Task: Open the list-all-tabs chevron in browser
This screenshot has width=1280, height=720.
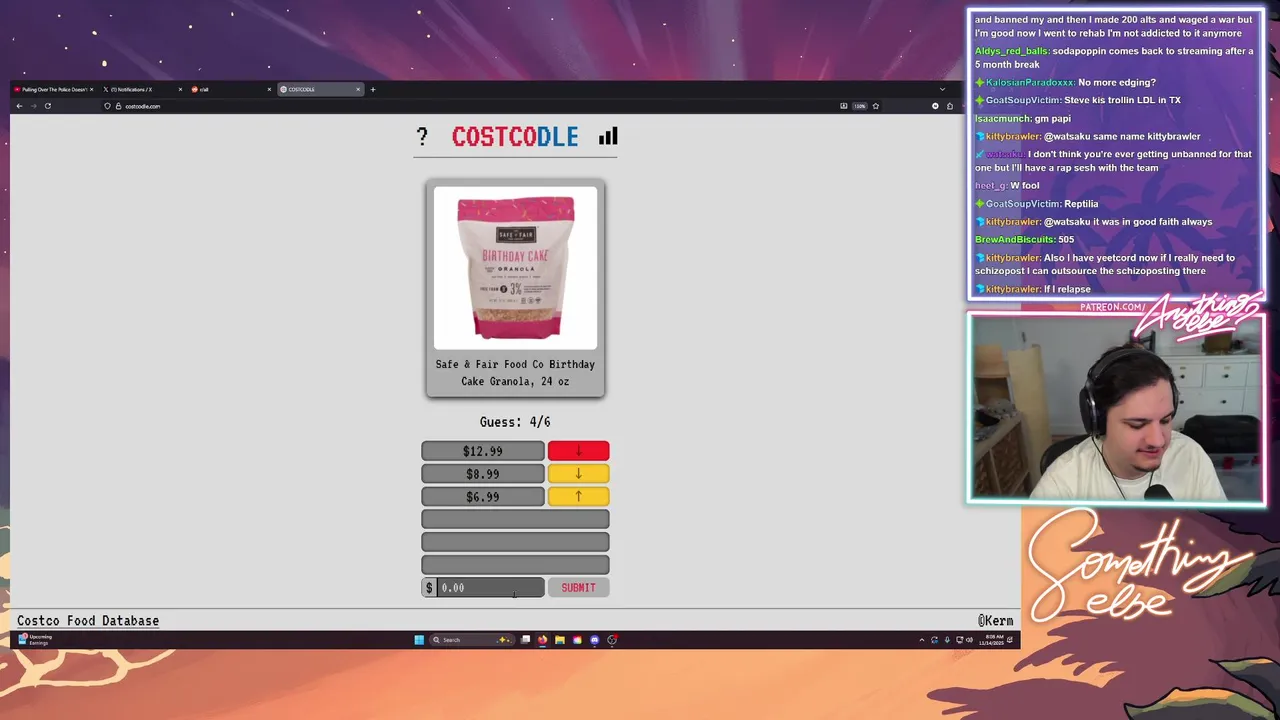Action: tap(942, 89)
